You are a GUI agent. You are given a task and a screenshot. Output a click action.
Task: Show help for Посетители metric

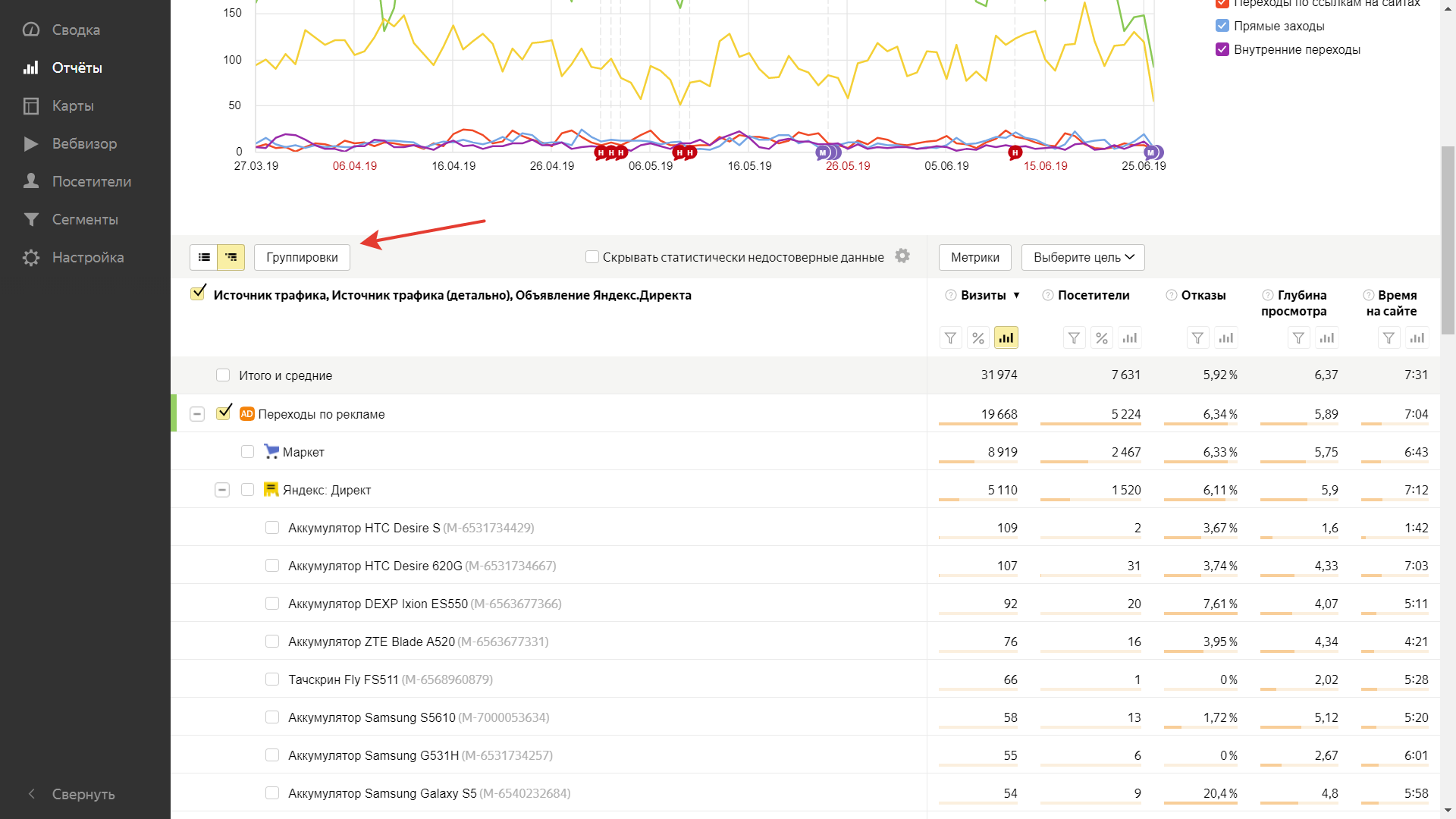point(1048,295)
